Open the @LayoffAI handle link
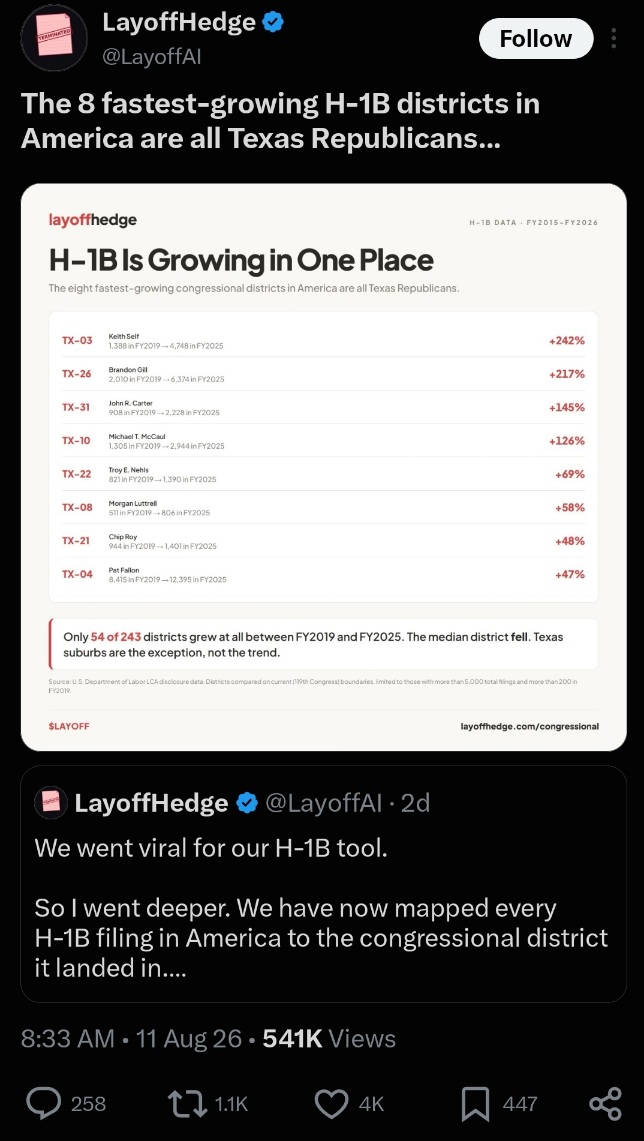This screenshot has width=644, height=1141. pos(151,56)
